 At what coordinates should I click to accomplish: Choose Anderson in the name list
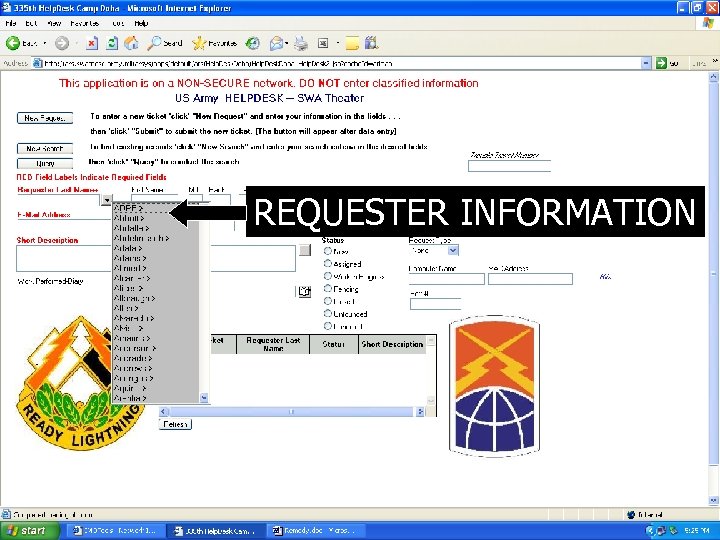(x=135, y=348)
